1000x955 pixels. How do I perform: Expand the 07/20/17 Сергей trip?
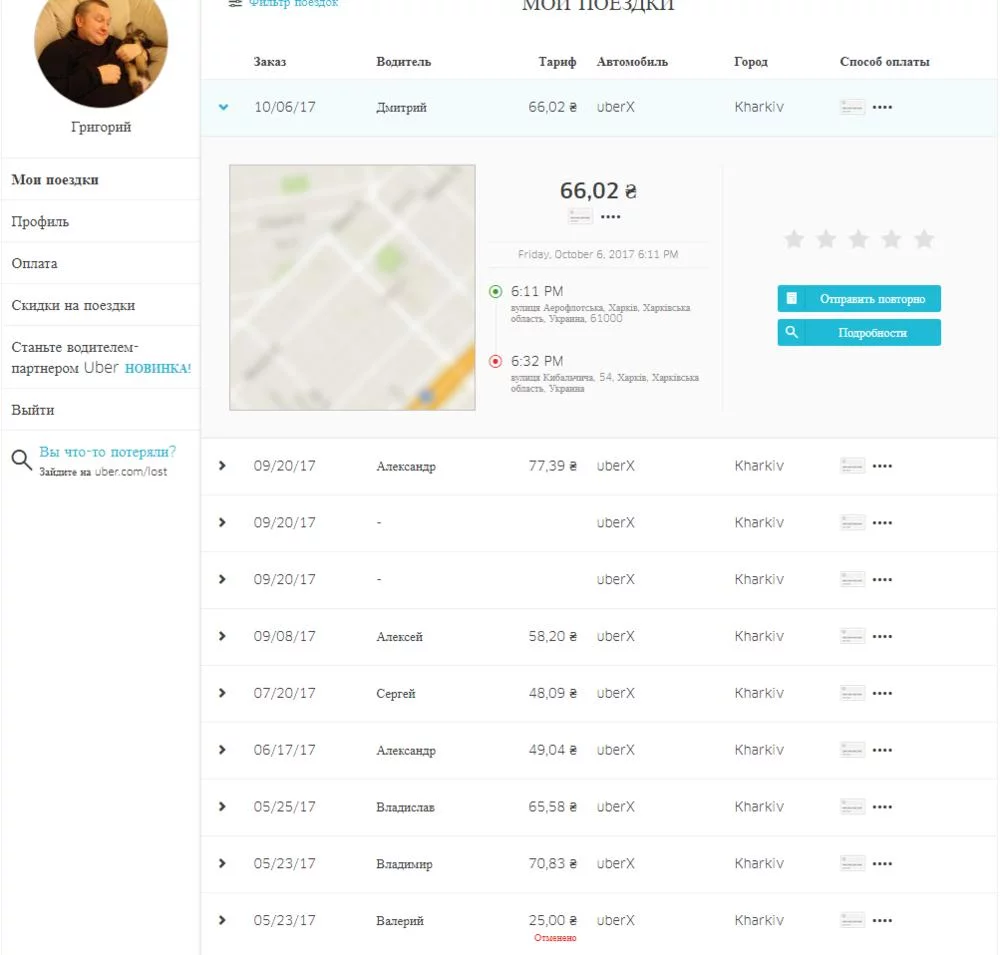(222, 693)
